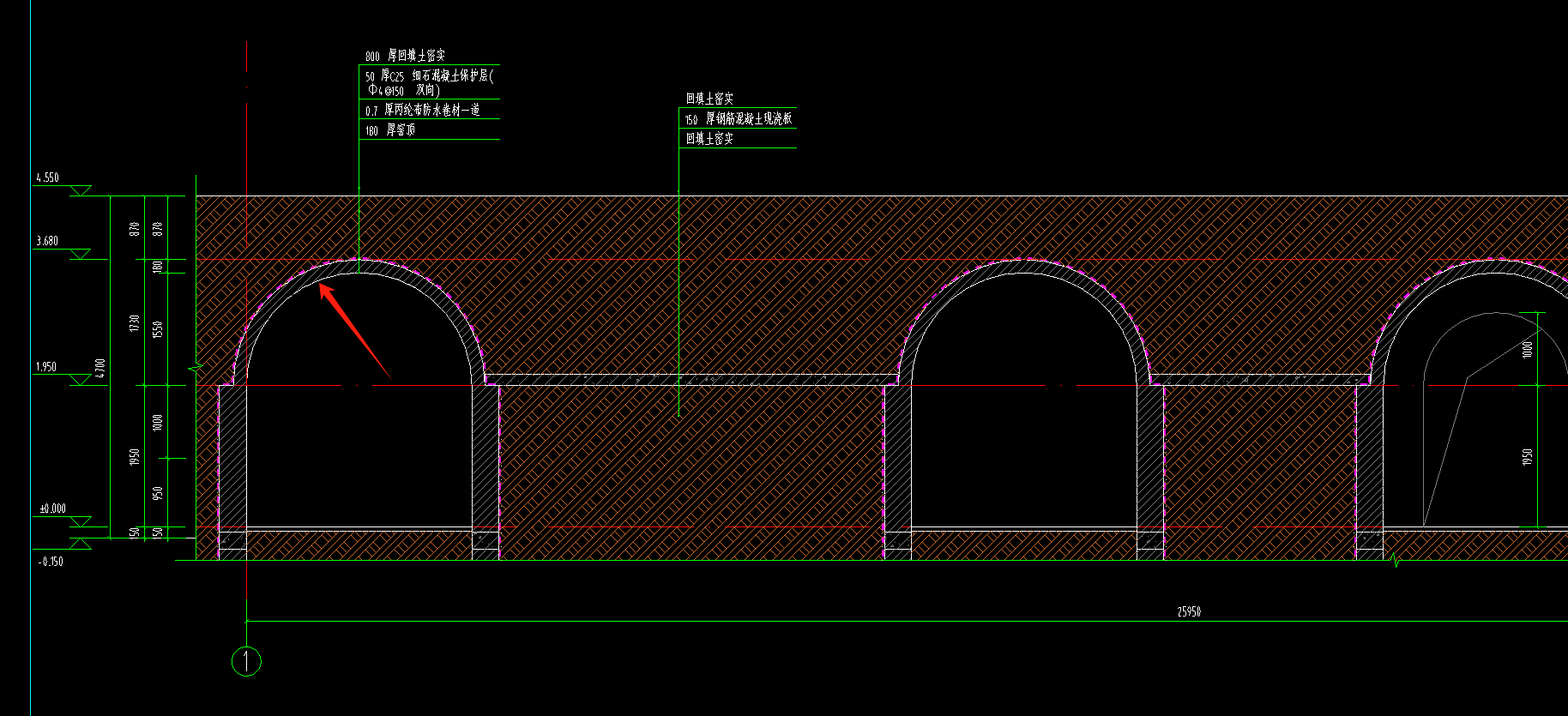Select the left-side vertical dimension 950
Screen dimensions: 1568x716
pos(157,494)
